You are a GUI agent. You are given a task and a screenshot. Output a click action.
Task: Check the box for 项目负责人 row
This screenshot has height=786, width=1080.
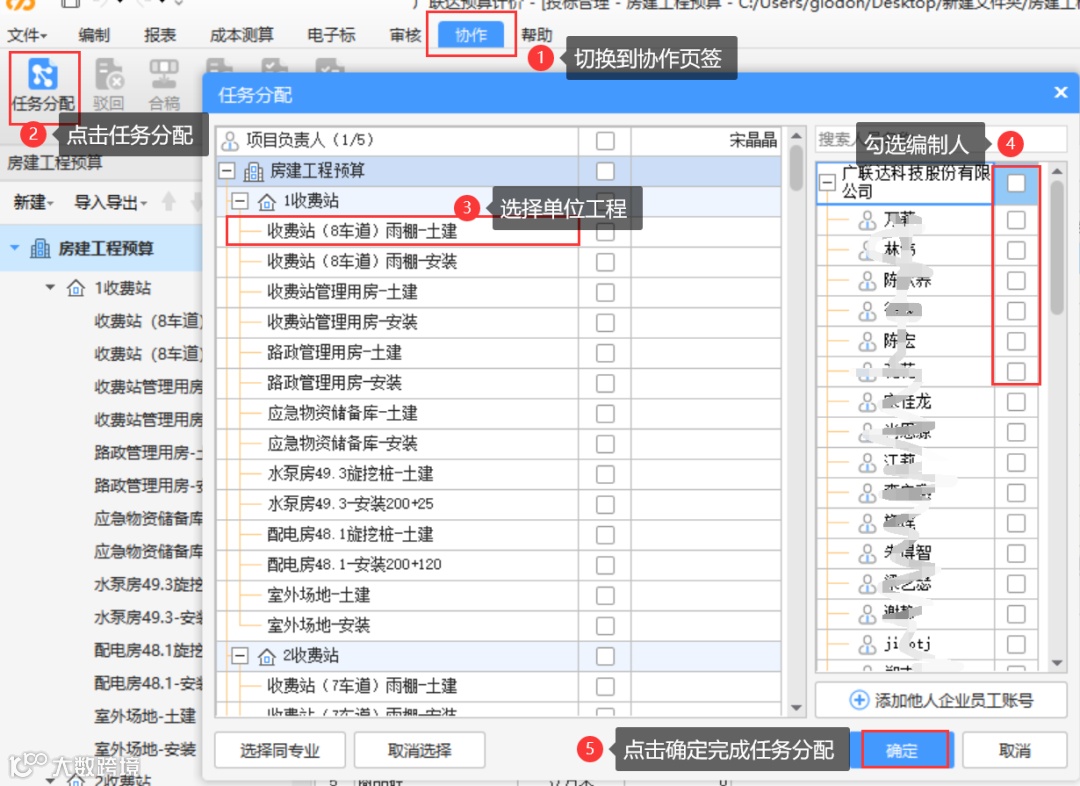[605, 141]
